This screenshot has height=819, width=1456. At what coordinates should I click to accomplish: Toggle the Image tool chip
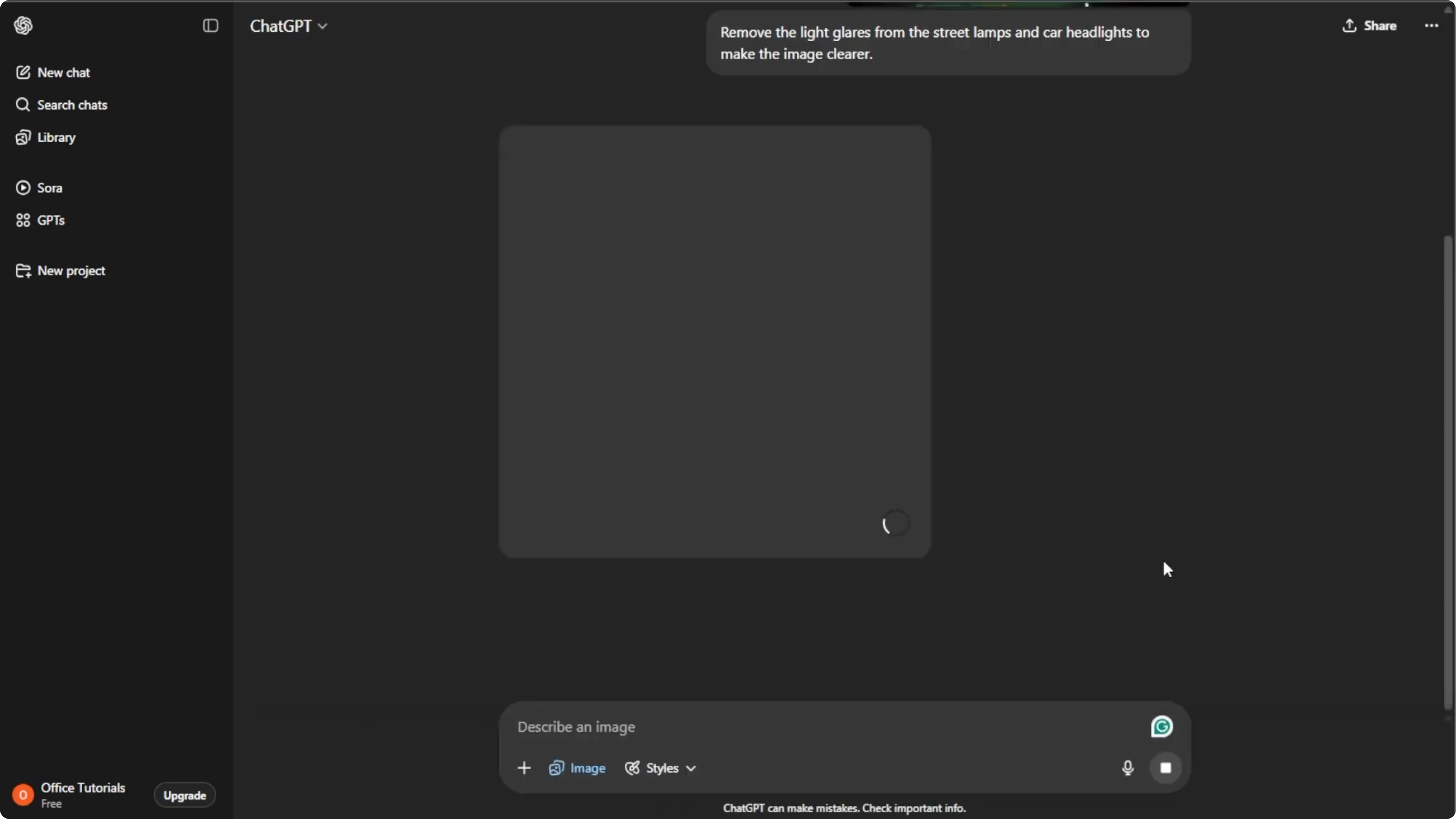tap(576, 768)
